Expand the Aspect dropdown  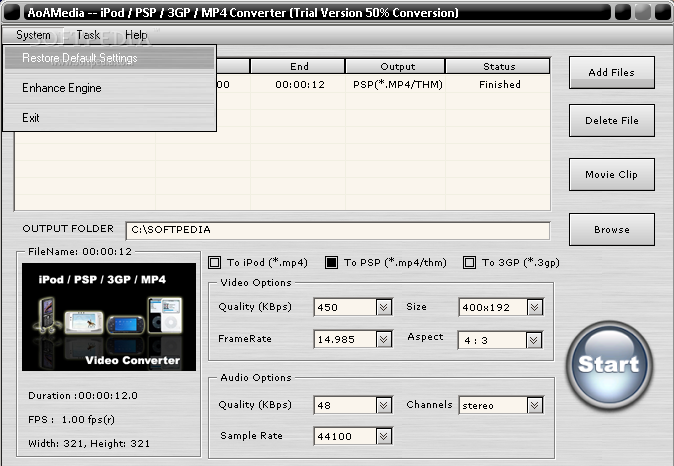[534, 340]
